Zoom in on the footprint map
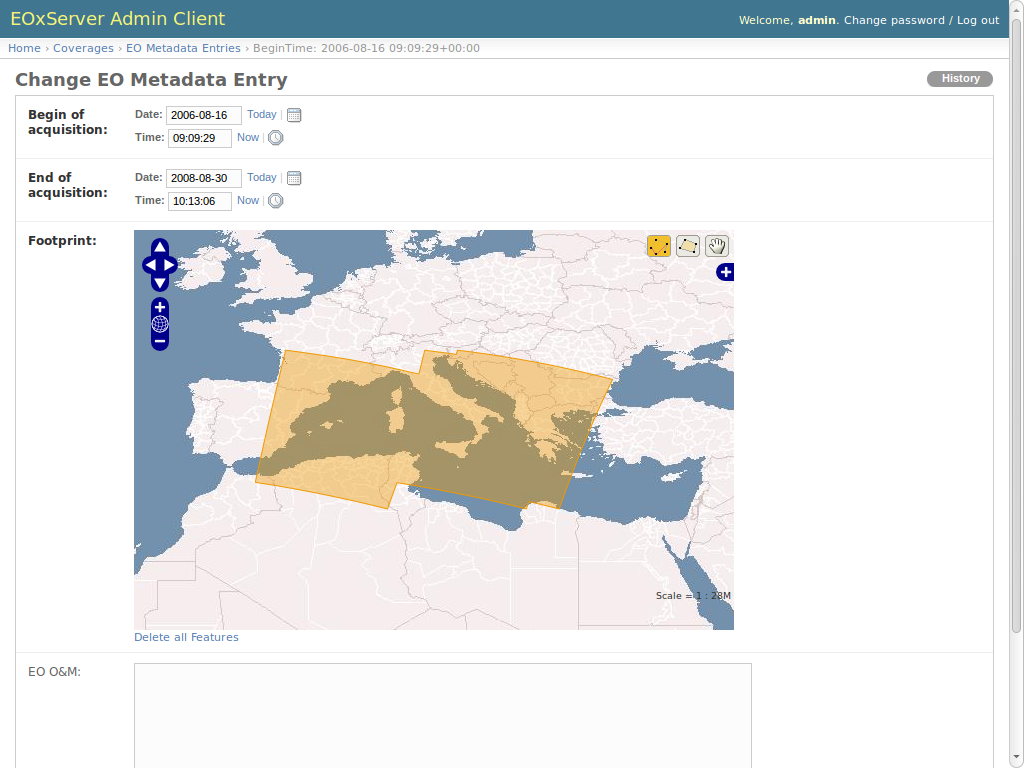Screen dimensions: 1024x768 160,307
